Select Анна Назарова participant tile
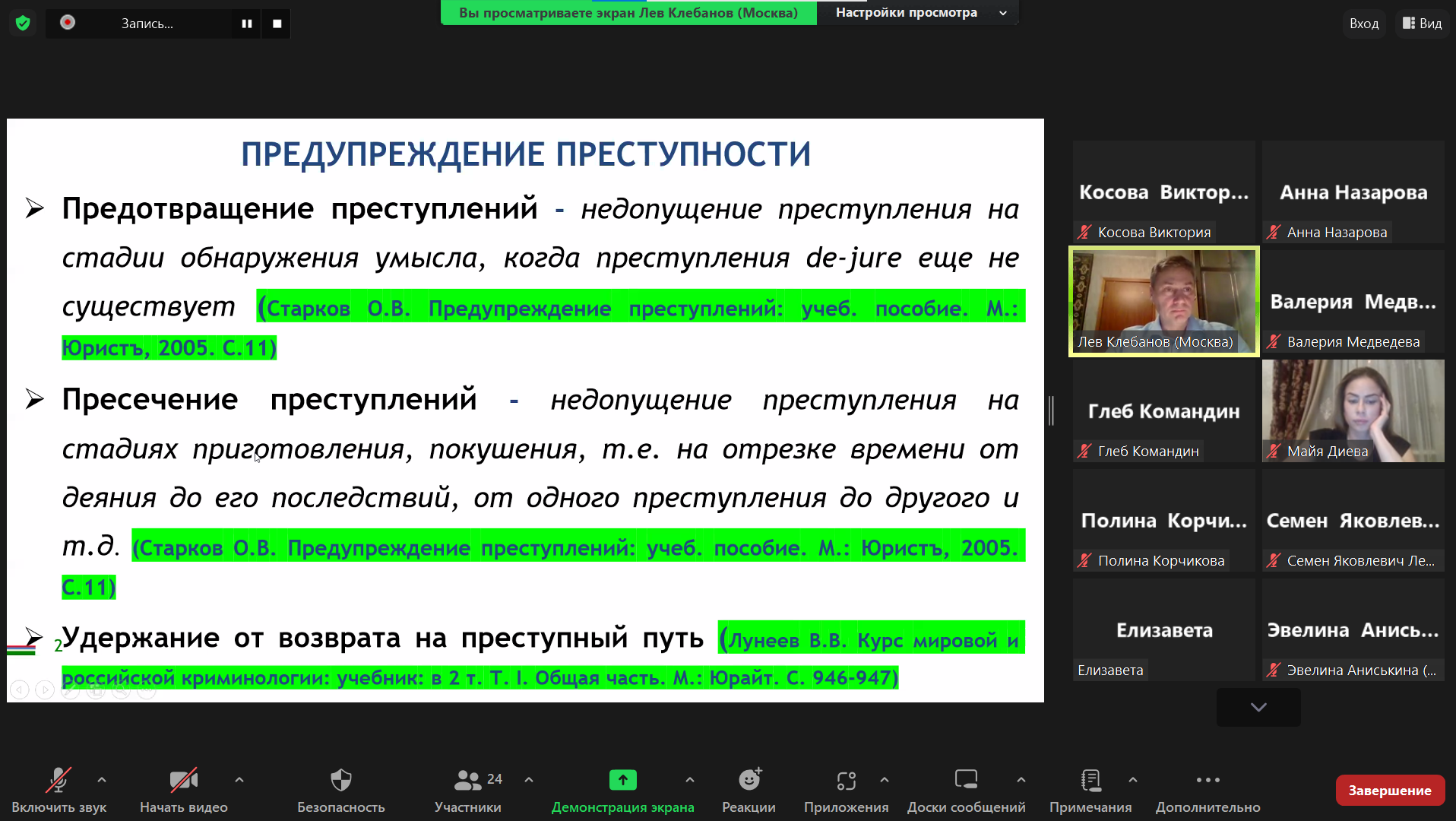The image size is (1456, 821). 1353,192
